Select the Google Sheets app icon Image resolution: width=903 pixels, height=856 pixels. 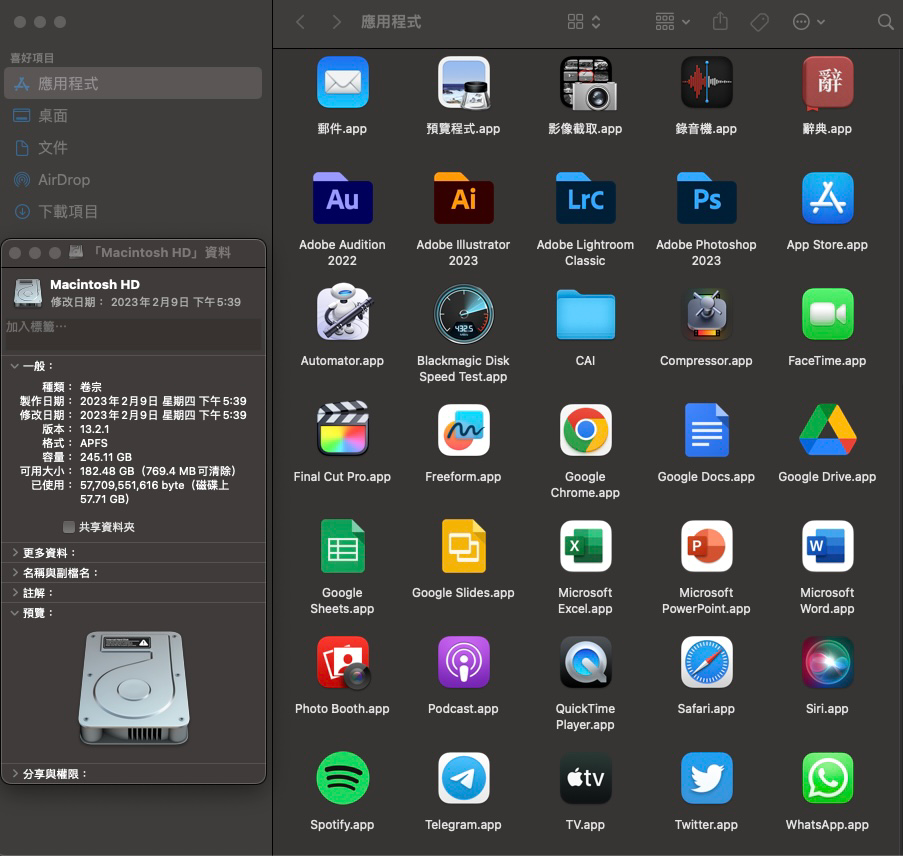(x=343, y=546)
